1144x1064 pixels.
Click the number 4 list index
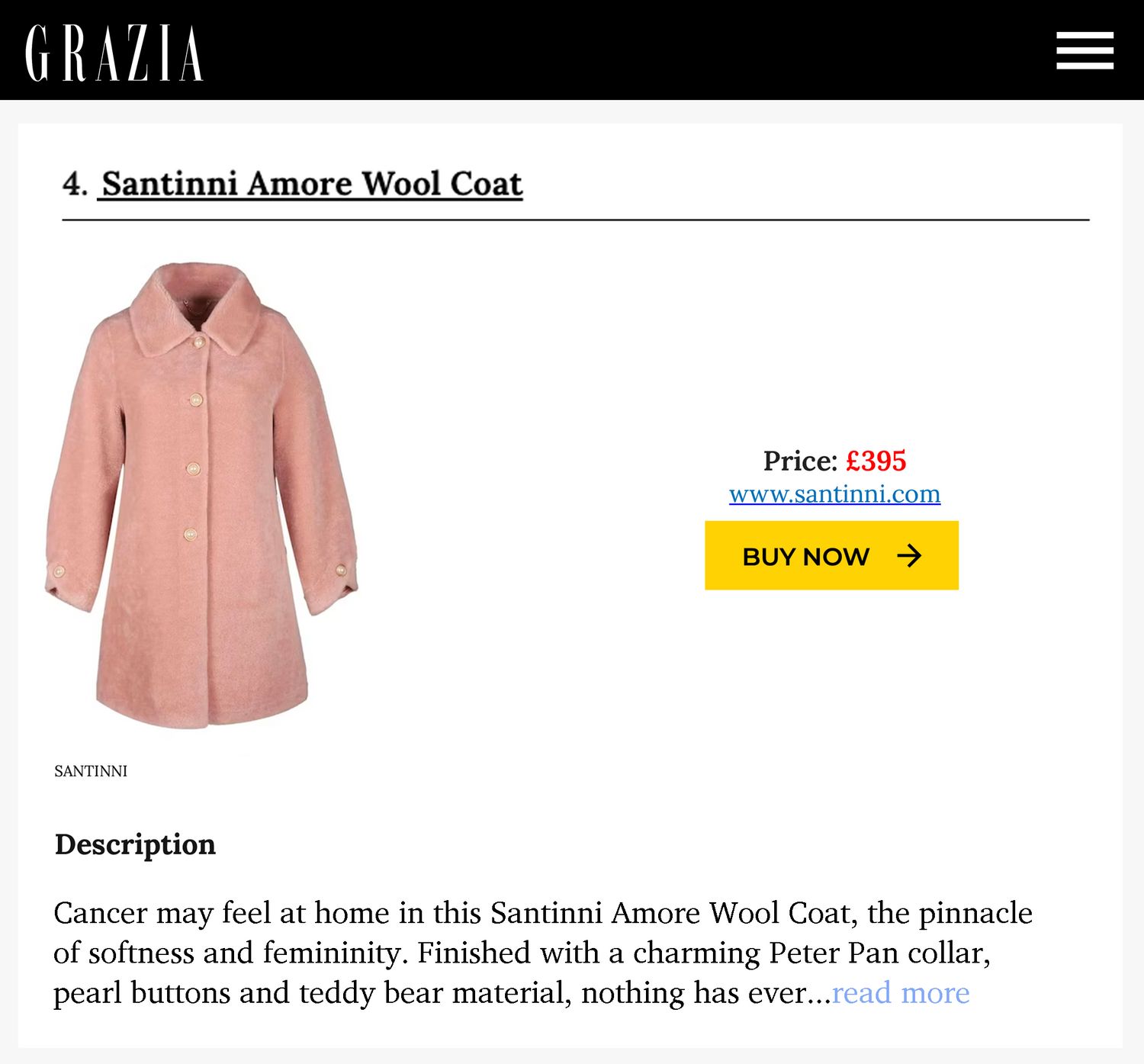(74, 184)
